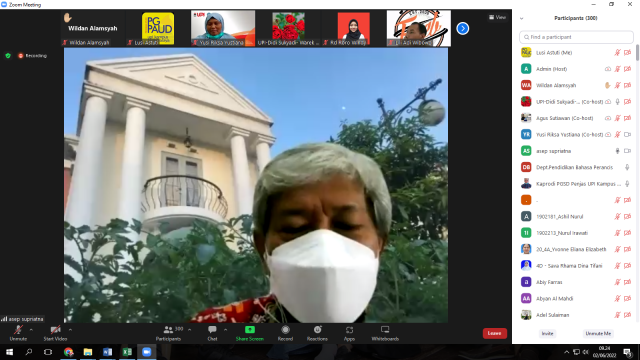Click the green Share Screen button
The height and width of the screenshot is (360, 640).
point(249,333)
